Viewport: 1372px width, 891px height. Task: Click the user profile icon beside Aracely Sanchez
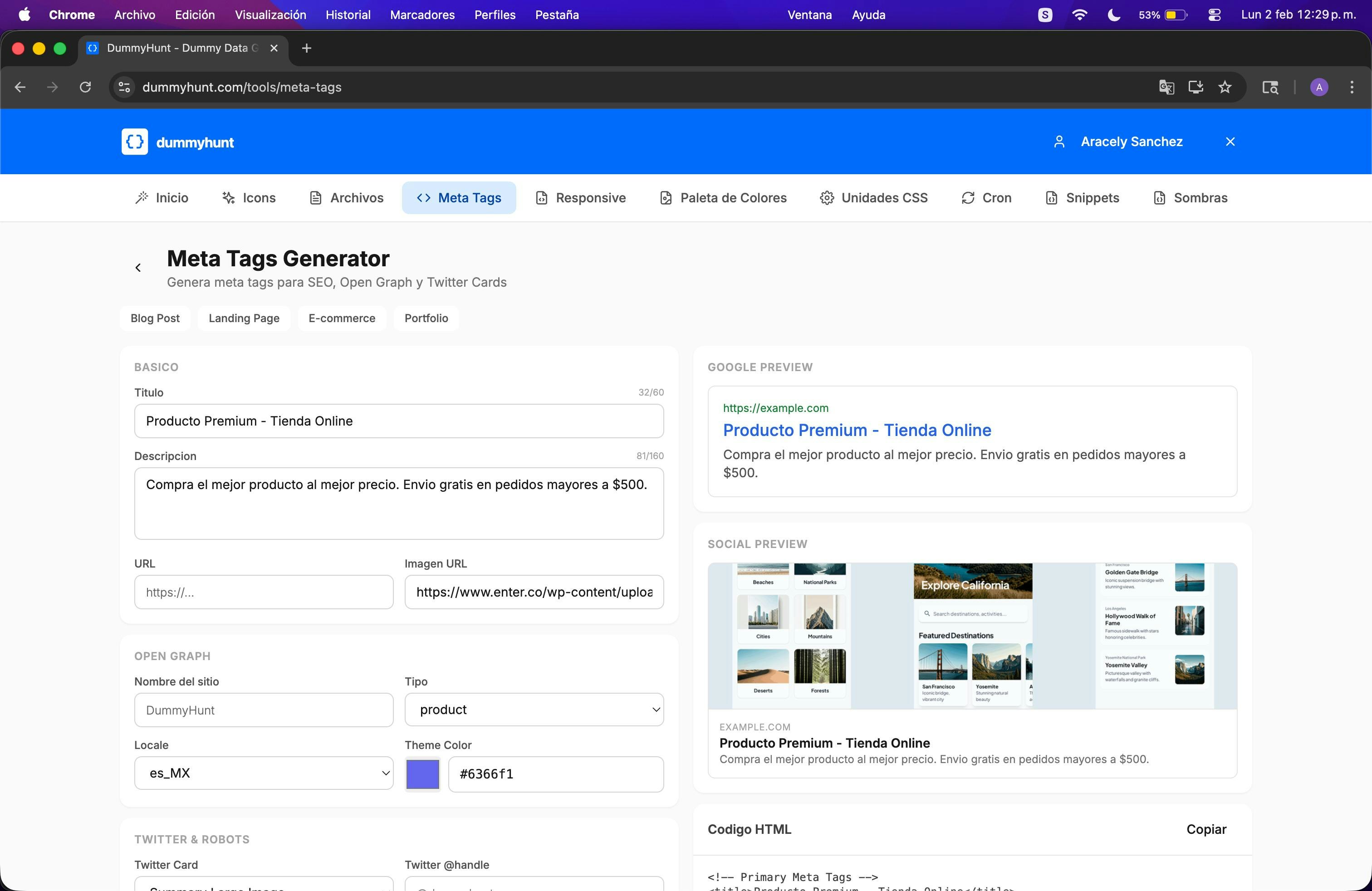click(x=1058, y=142)
